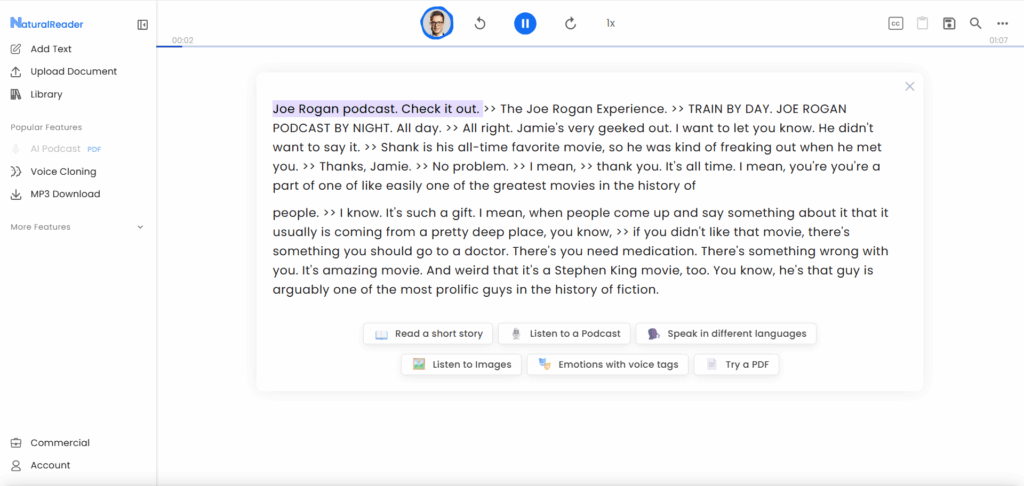
Task: Select AI Podcast feature
Action: click(56, 149)
